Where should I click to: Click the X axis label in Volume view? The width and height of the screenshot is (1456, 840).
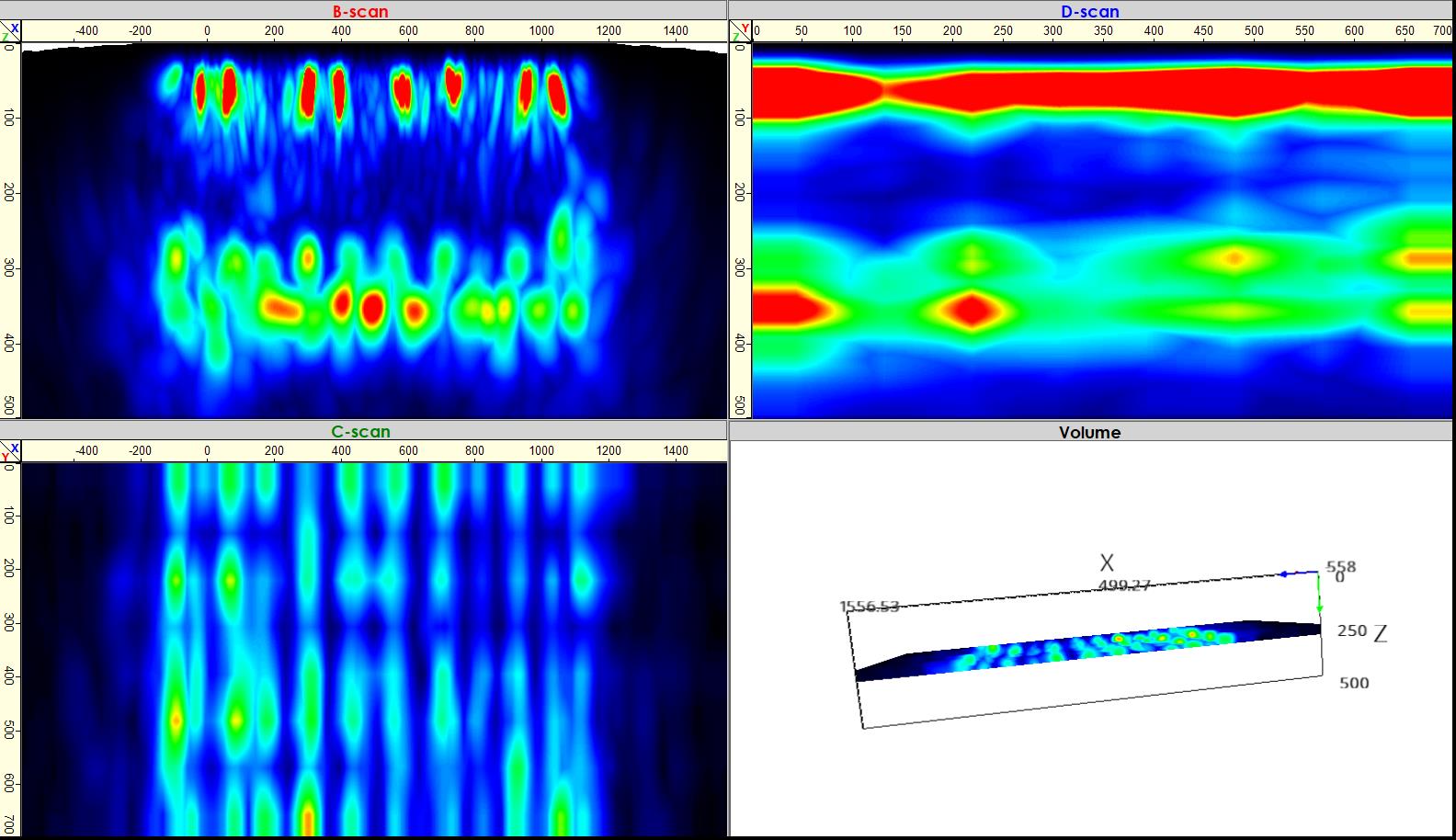coord(1107,562)
